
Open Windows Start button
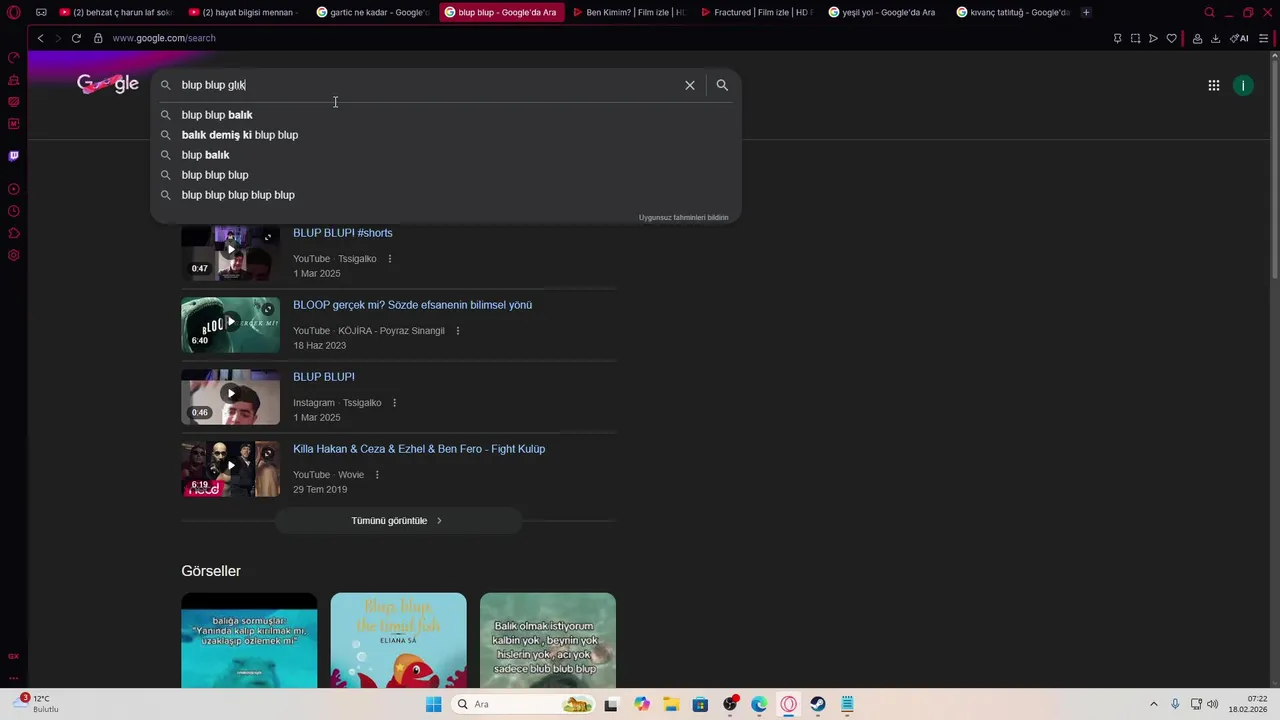click(x=433, y=704)
